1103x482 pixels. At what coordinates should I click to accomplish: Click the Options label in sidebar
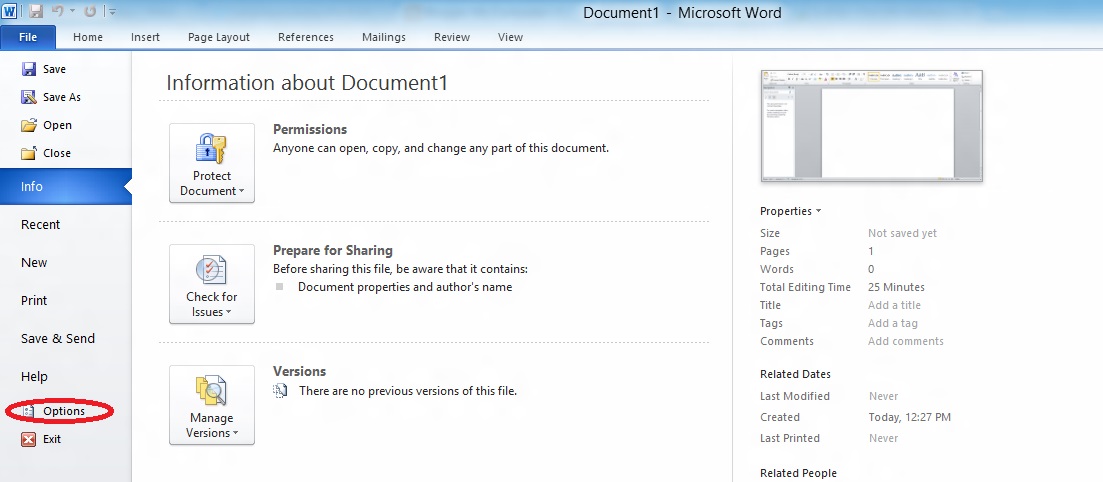click(x=64, y=411)
